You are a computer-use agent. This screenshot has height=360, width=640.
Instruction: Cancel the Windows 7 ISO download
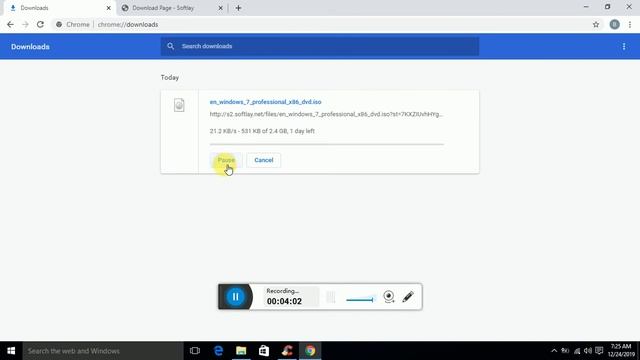click(264, 160)
